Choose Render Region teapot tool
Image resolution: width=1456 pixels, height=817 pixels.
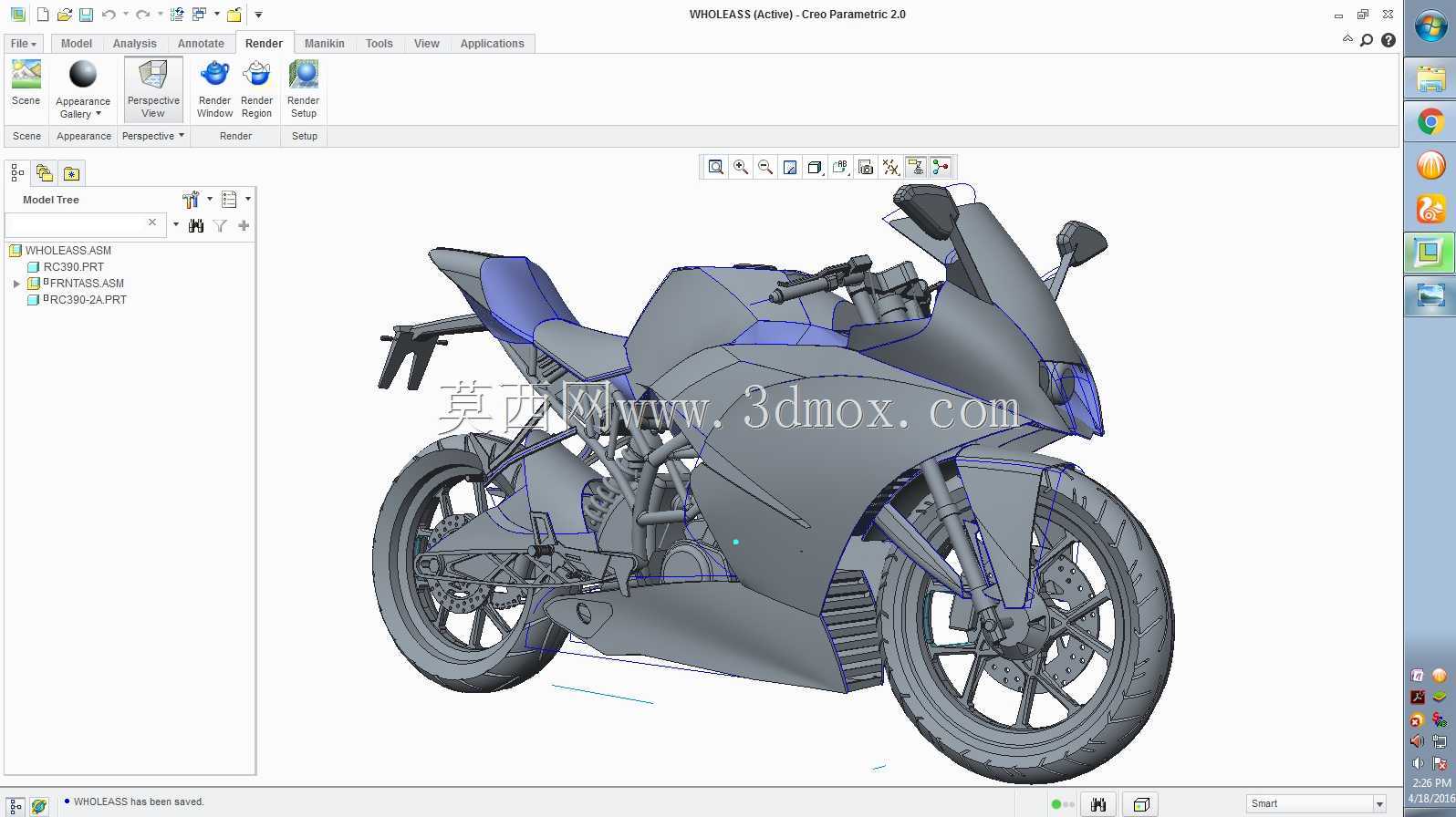click(256, 74)
